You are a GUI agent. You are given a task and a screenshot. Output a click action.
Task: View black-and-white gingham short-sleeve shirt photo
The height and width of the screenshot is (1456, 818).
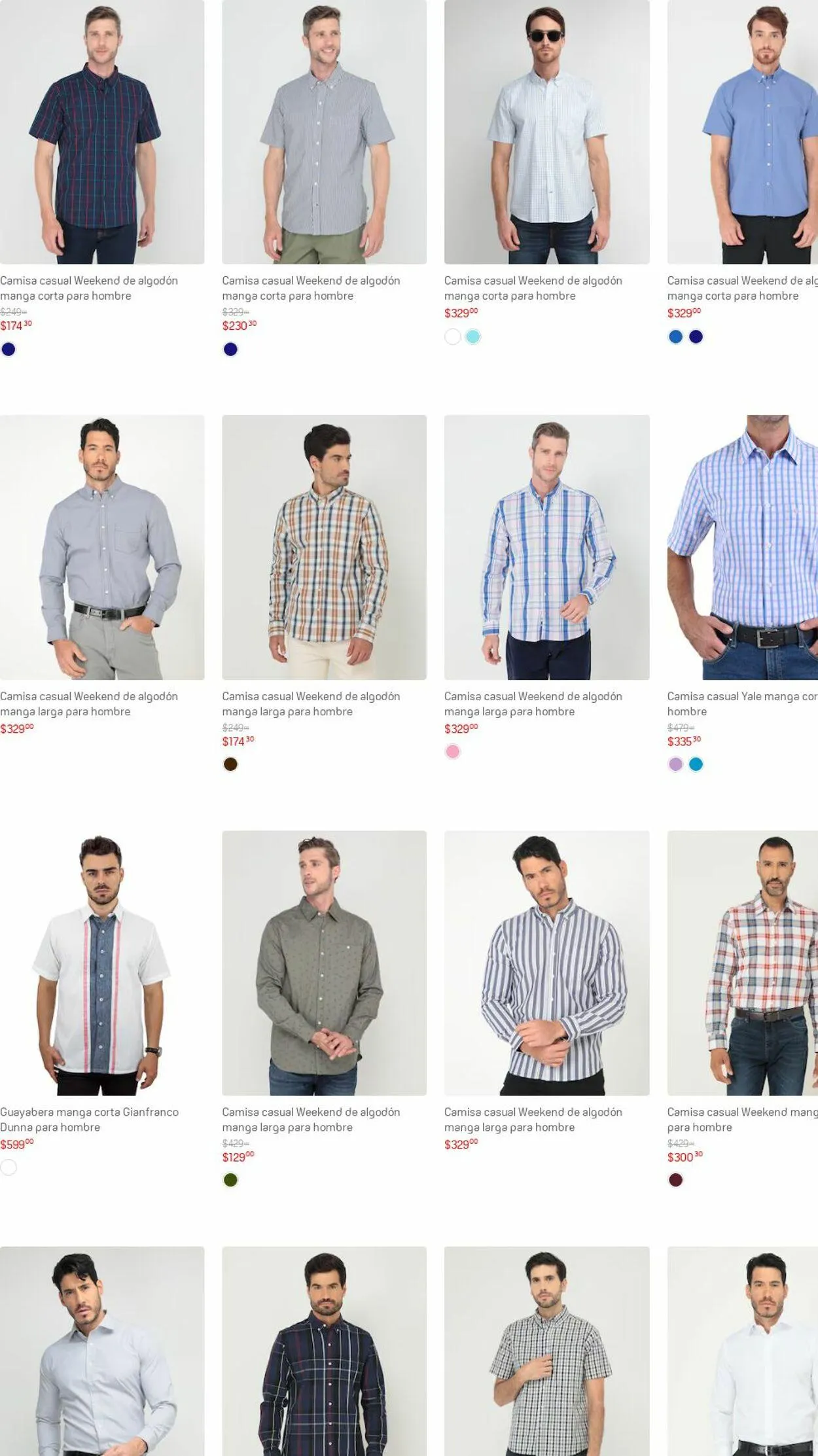coord(546,1351)
